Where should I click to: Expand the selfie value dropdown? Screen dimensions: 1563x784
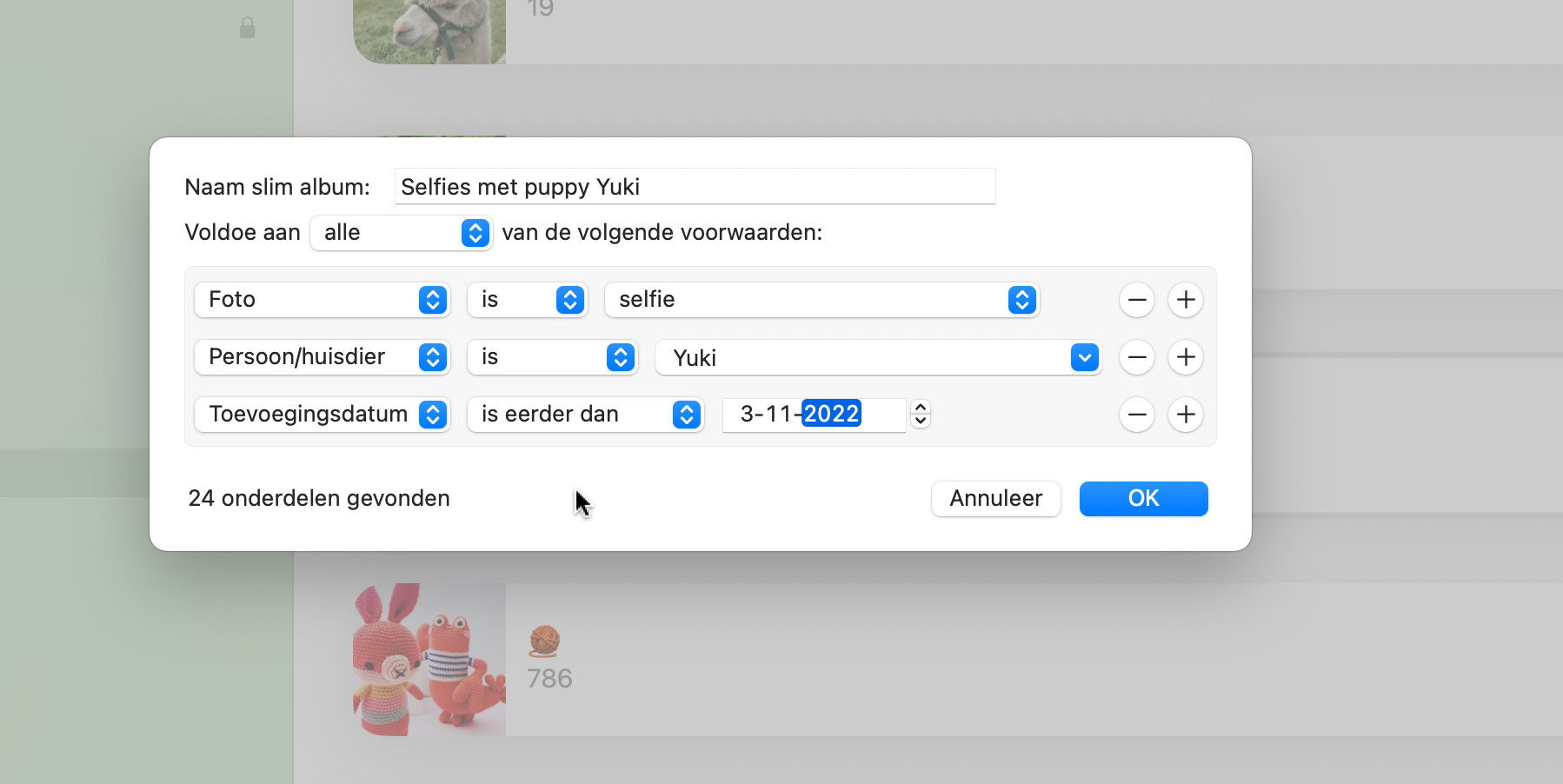click(821, 300)
